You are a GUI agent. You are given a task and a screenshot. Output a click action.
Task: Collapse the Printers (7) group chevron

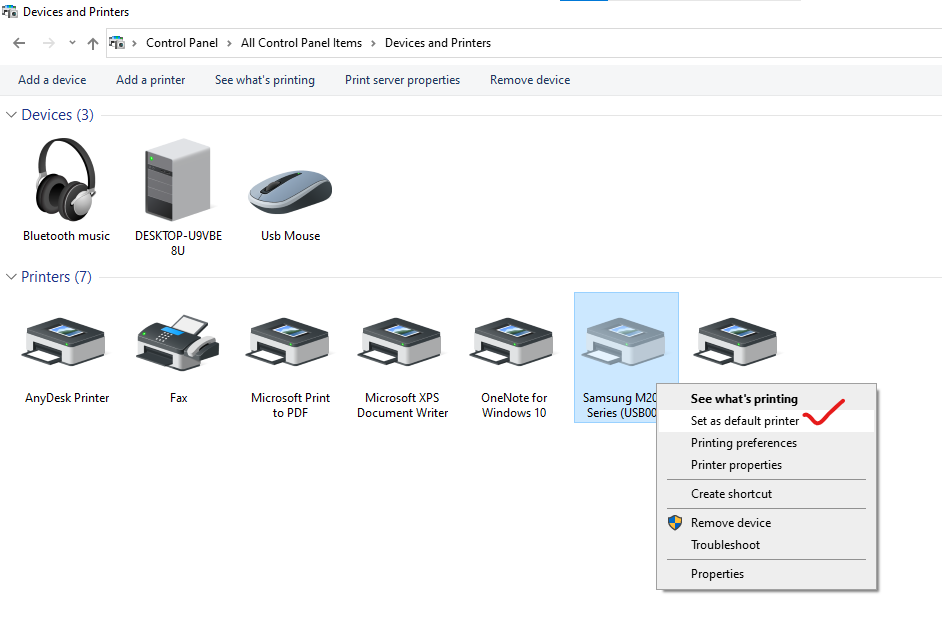tap(11, 277)
